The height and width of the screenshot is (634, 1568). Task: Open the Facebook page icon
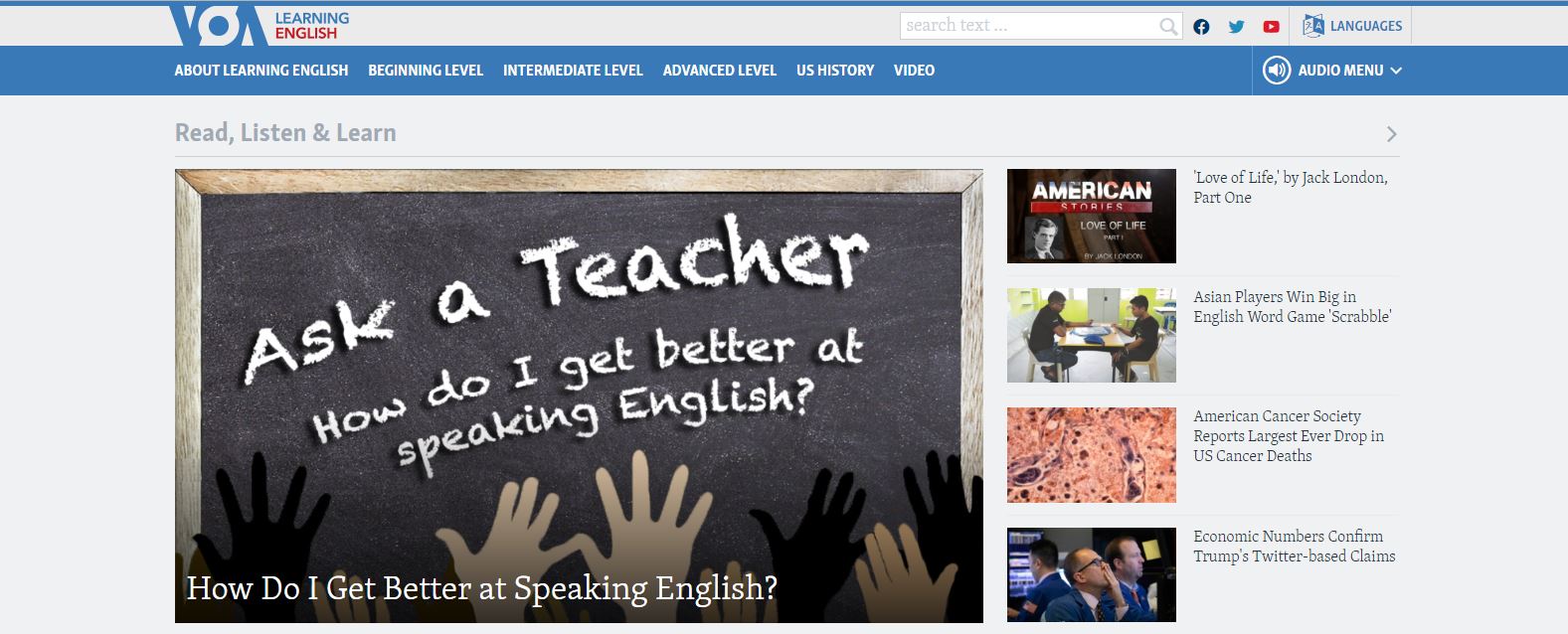pos(1201,27)
